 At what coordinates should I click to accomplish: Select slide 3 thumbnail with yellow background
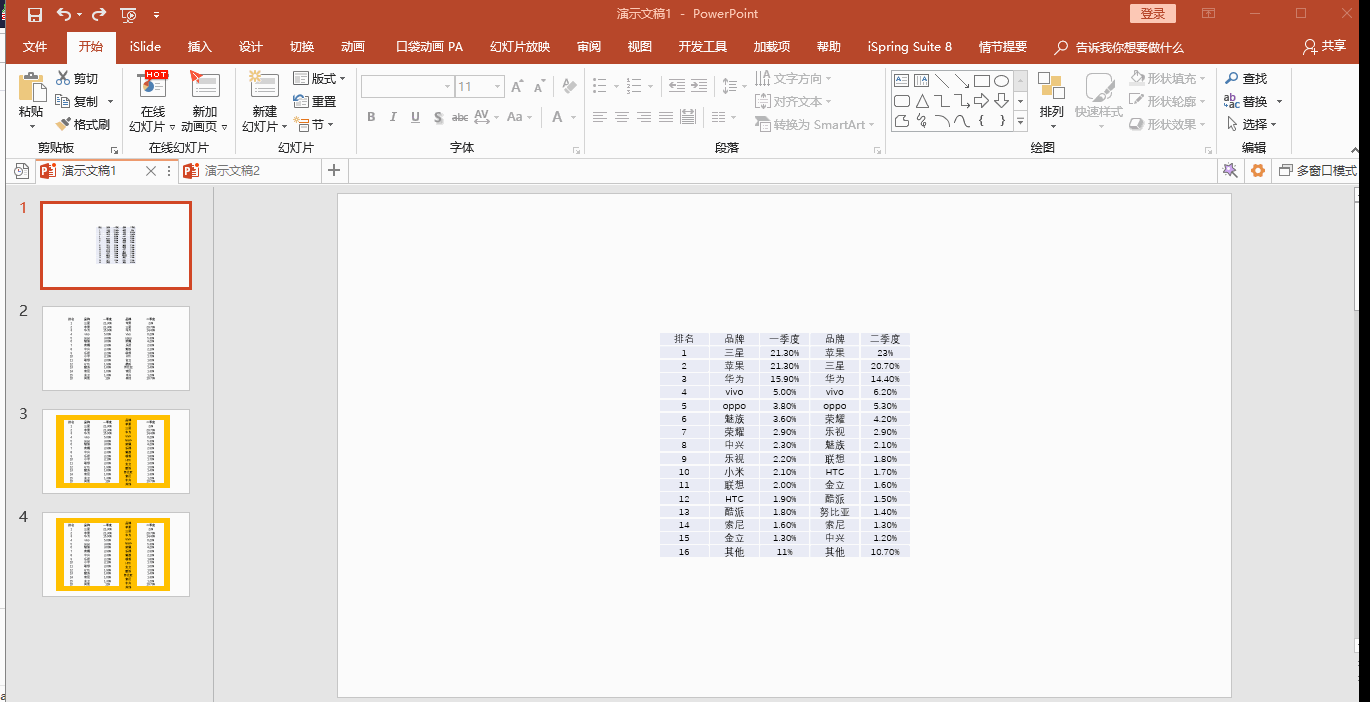pos(116,451)
